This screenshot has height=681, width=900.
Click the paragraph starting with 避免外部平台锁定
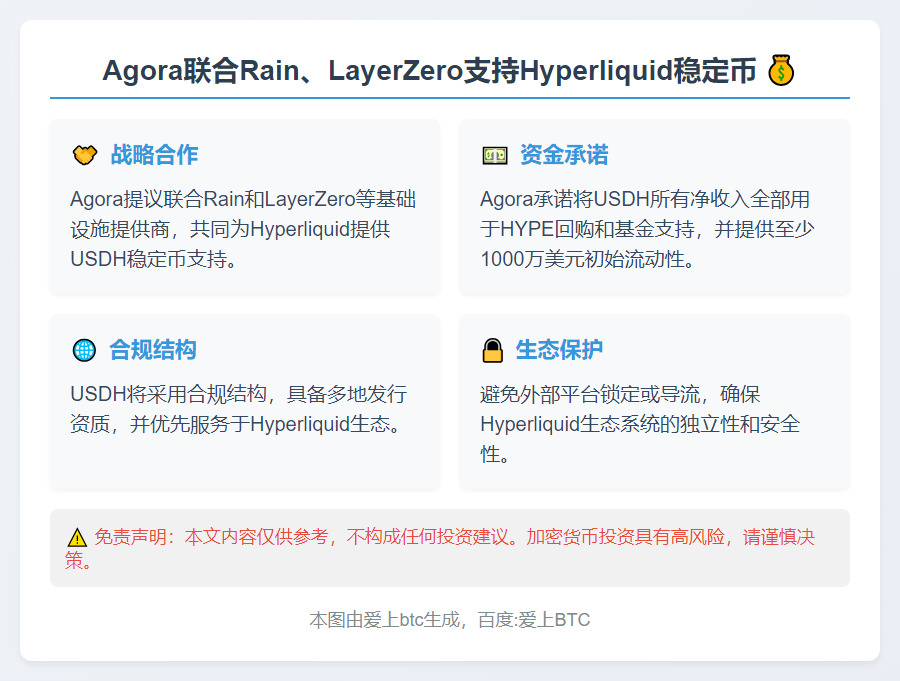640,424
